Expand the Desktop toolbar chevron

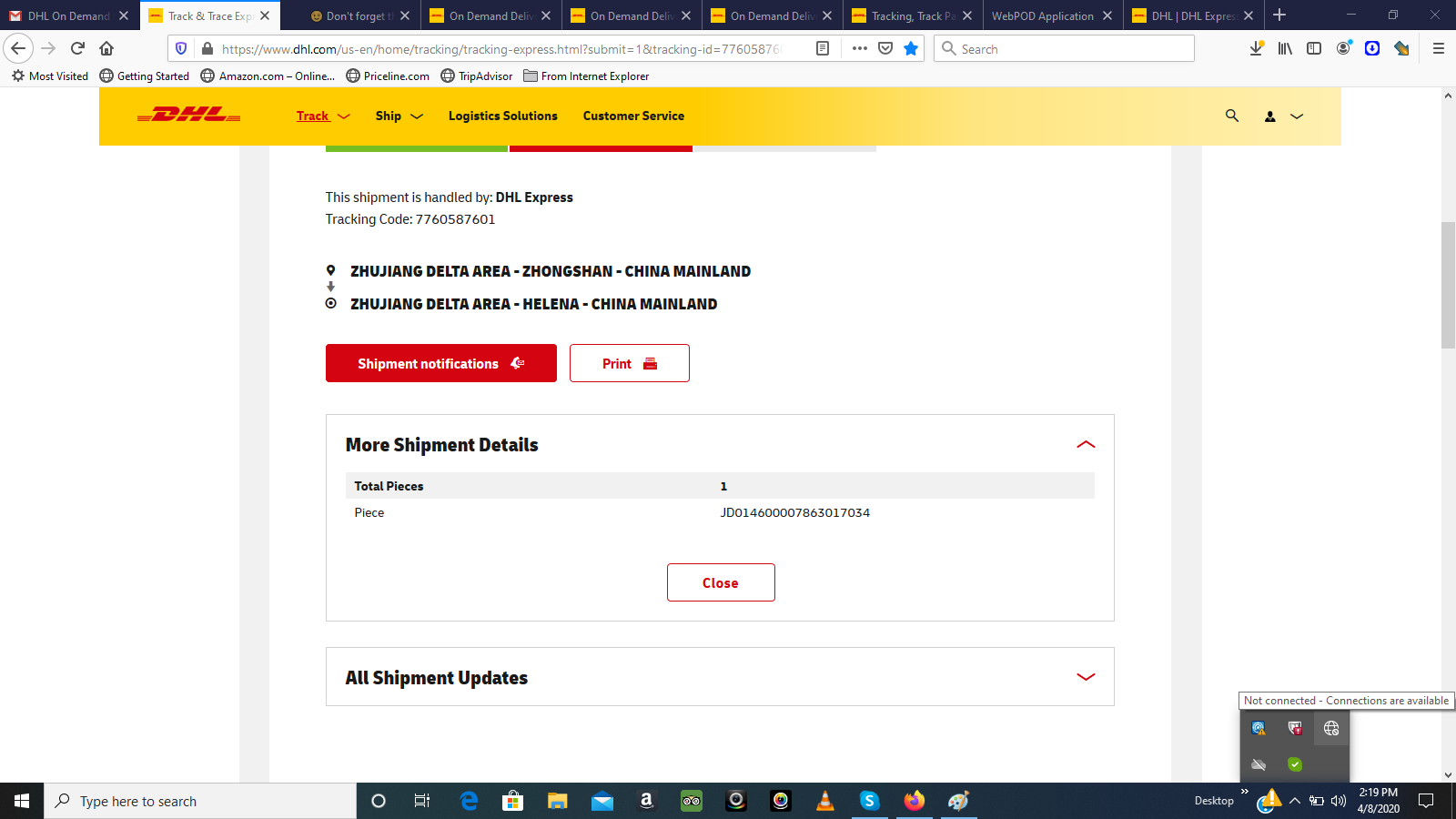[1245, 792]
